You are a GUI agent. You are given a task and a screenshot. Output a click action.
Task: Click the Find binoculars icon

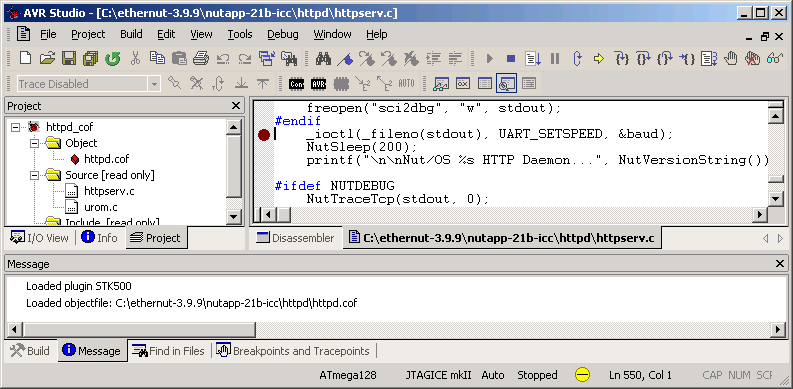[323, 59]
